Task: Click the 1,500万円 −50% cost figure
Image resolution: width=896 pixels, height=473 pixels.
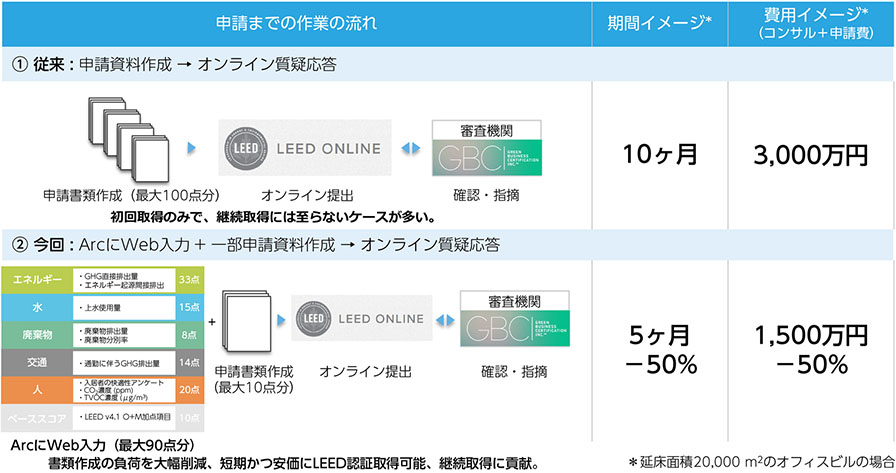Action: point(811,350)
